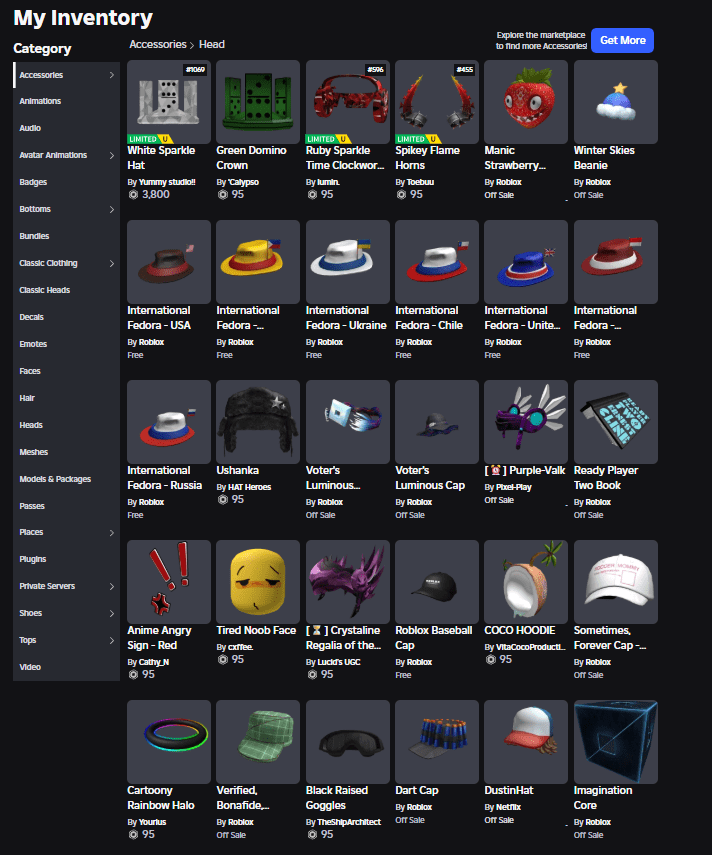Open creator link Yourius
712x855 pixels.
coord(152,822)
